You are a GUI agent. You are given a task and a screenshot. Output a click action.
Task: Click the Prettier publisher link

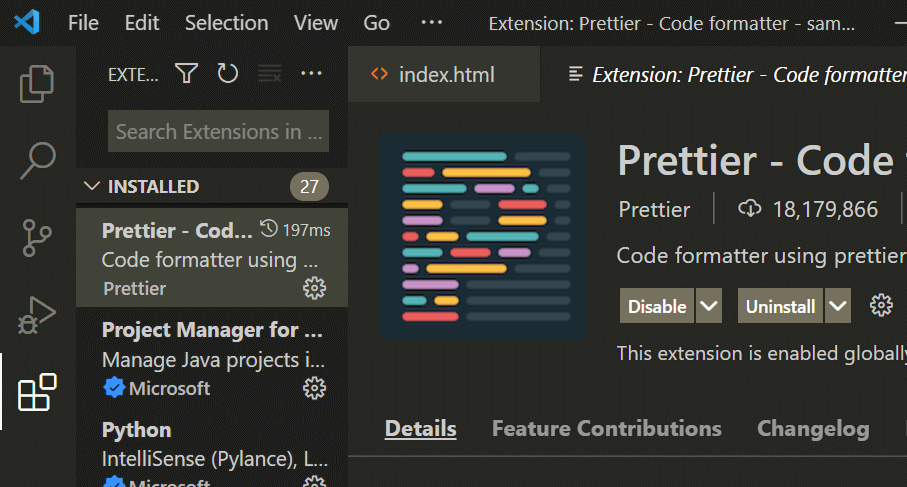(x=654, y=209)
